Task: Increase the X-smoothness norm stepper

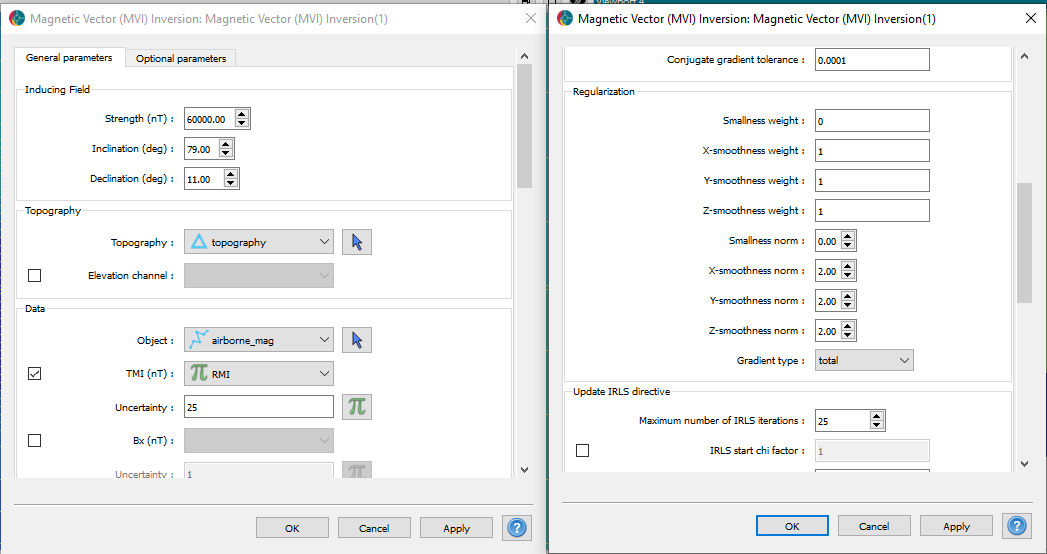Action: pyautogui.click(x=847, y=266)
